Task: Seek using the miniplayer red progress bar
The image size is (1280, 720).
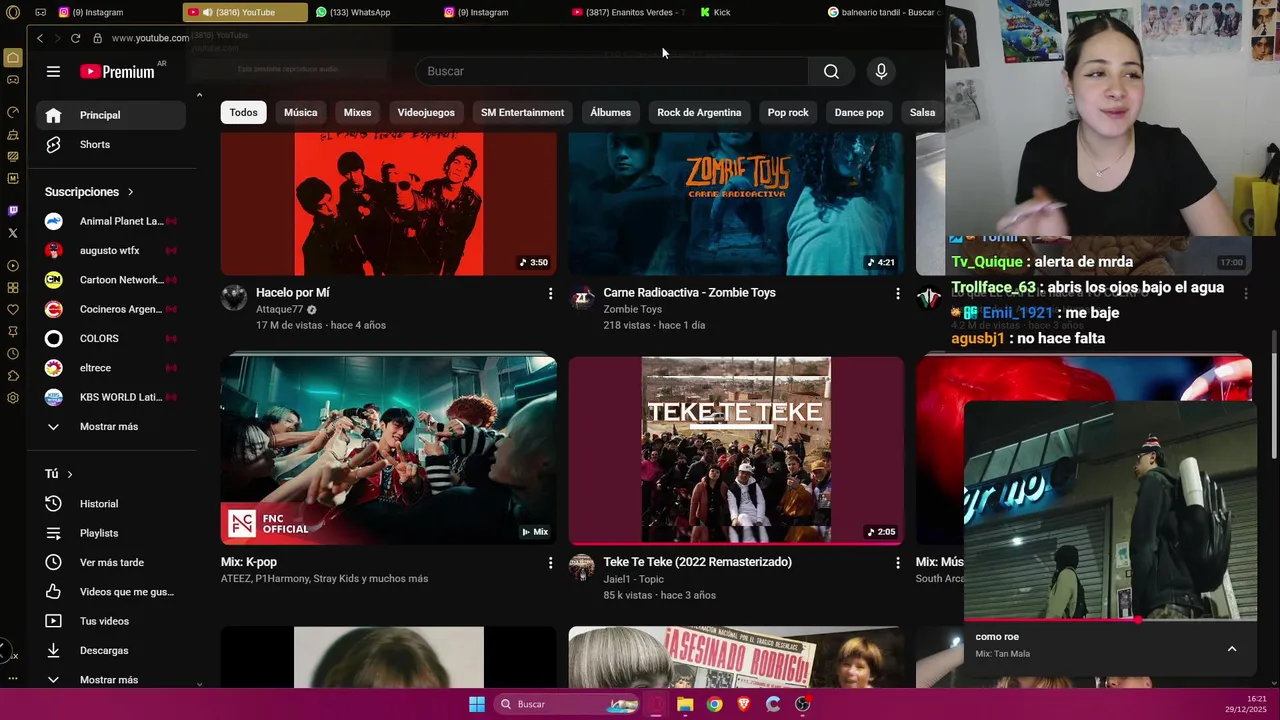Action: tap(1110, 620)
